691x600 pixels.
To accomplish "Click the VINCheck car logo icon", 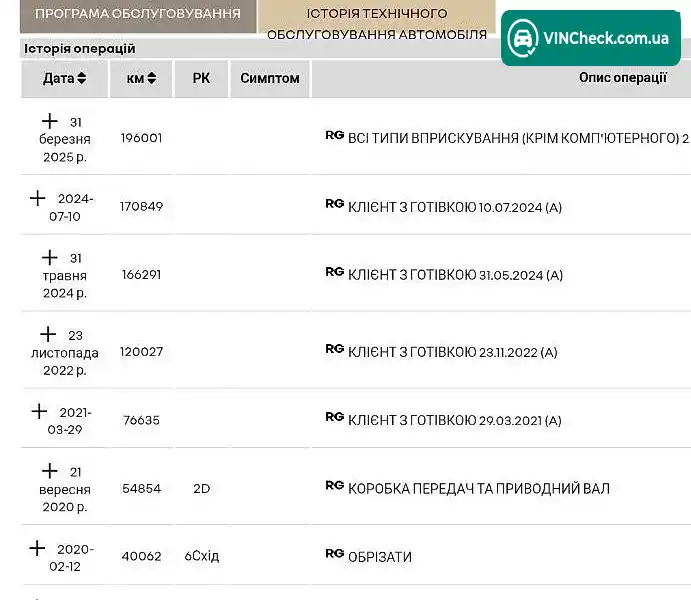I will pyautogui.click(x=523, y=39).
